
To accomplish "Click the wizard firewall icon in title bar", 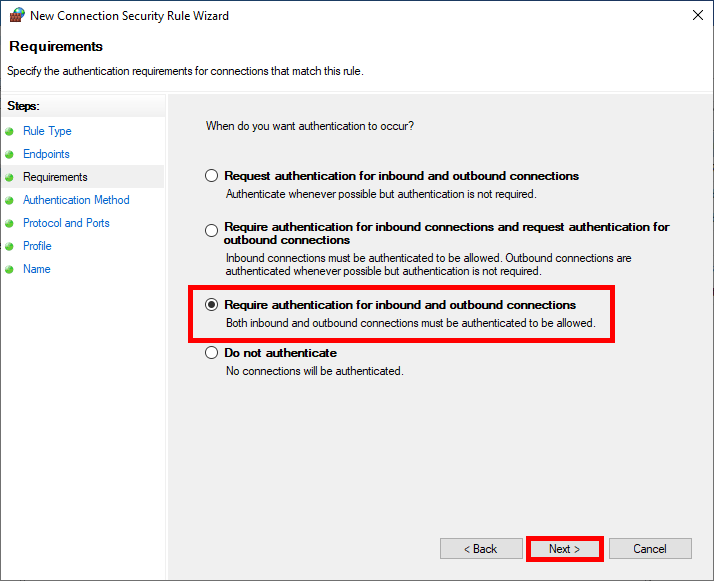I will [17, 15].
